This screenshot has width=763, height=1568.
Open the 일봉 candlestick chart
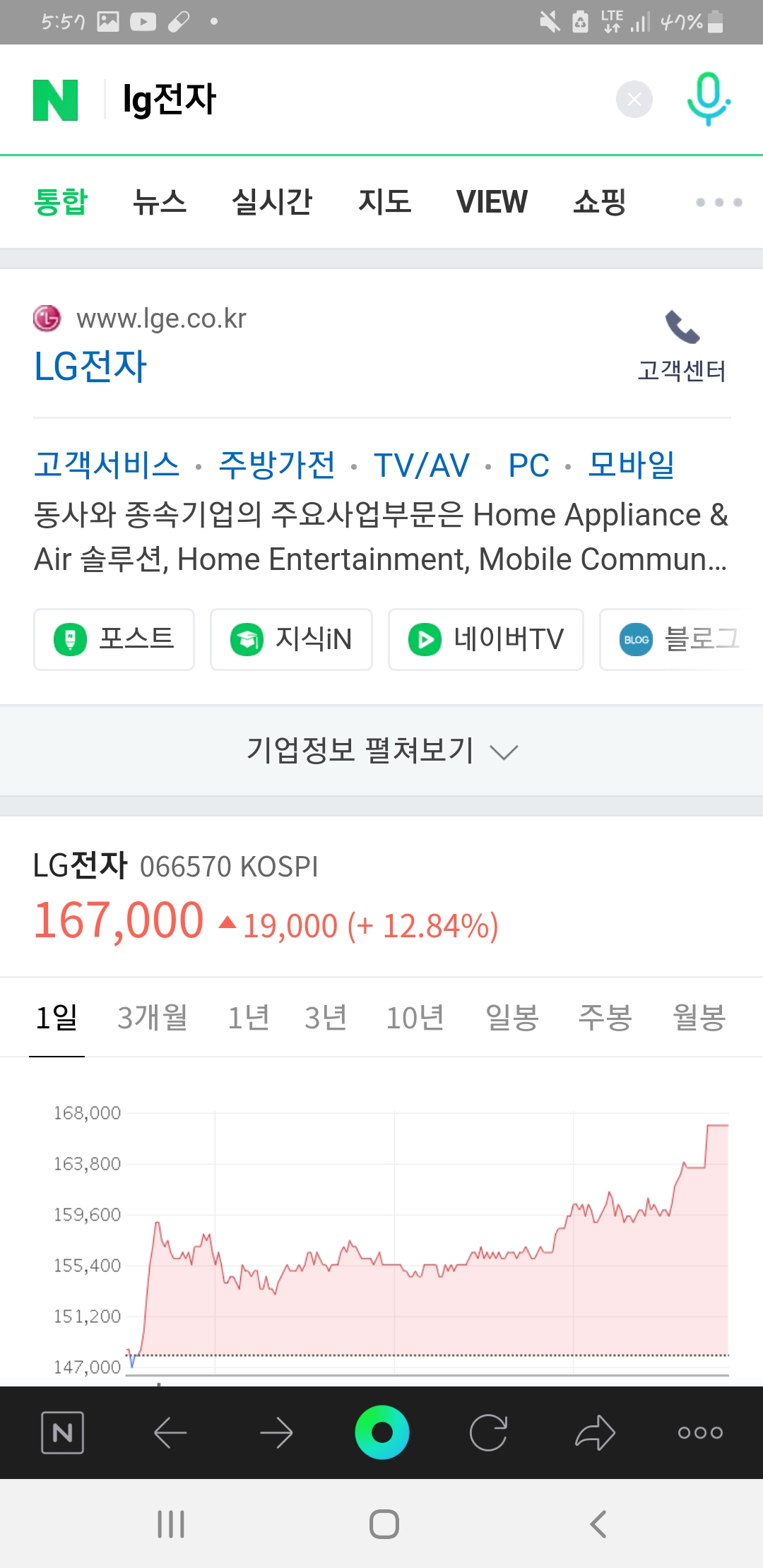(512, 1018)
